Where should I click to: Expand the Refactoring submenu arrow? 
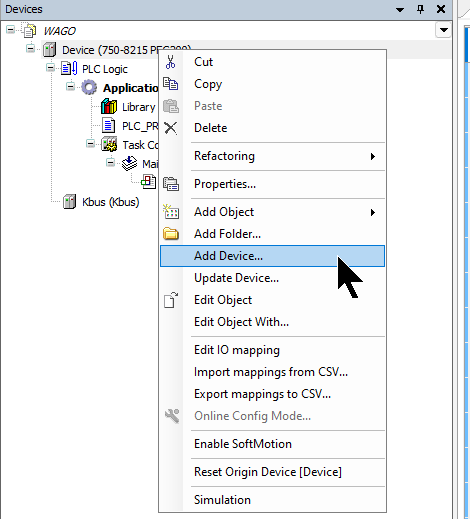[x=373, y=156]
